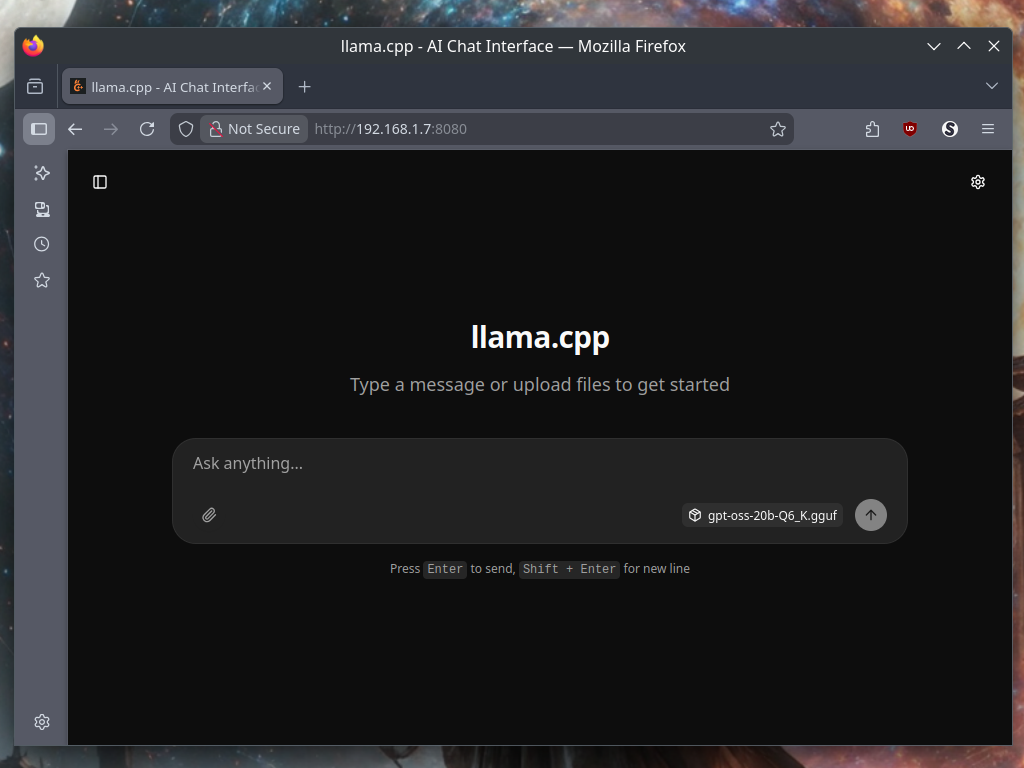Screen dimensions: 1024x768
Task: Open the AI chatbot sparkle sidebar icon
Action: pos(41,172)
